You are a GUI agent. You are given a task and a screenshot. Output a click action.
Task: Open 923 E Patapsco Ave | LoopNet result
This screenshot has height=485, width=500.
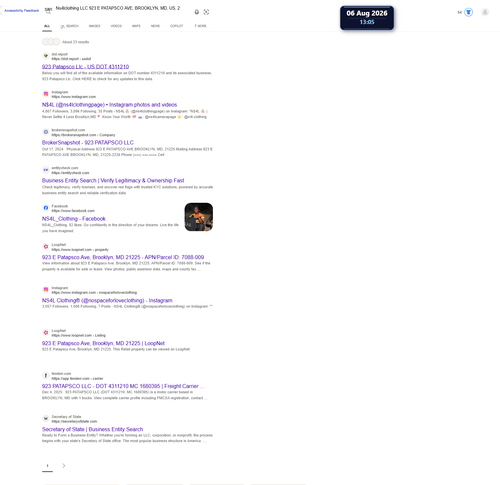point(103,343)
